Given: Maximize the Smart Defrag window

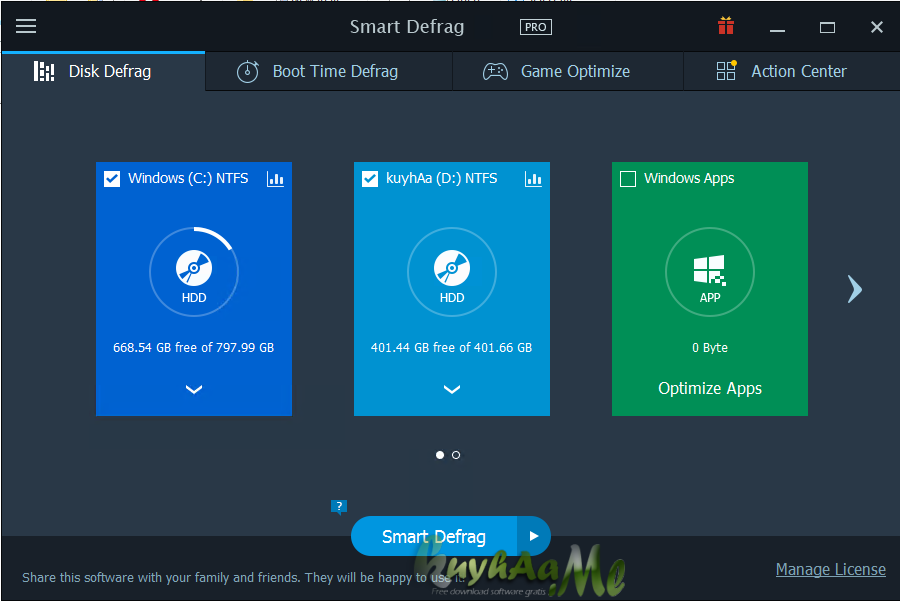Looking at the screenshot, I should (827, 27).
